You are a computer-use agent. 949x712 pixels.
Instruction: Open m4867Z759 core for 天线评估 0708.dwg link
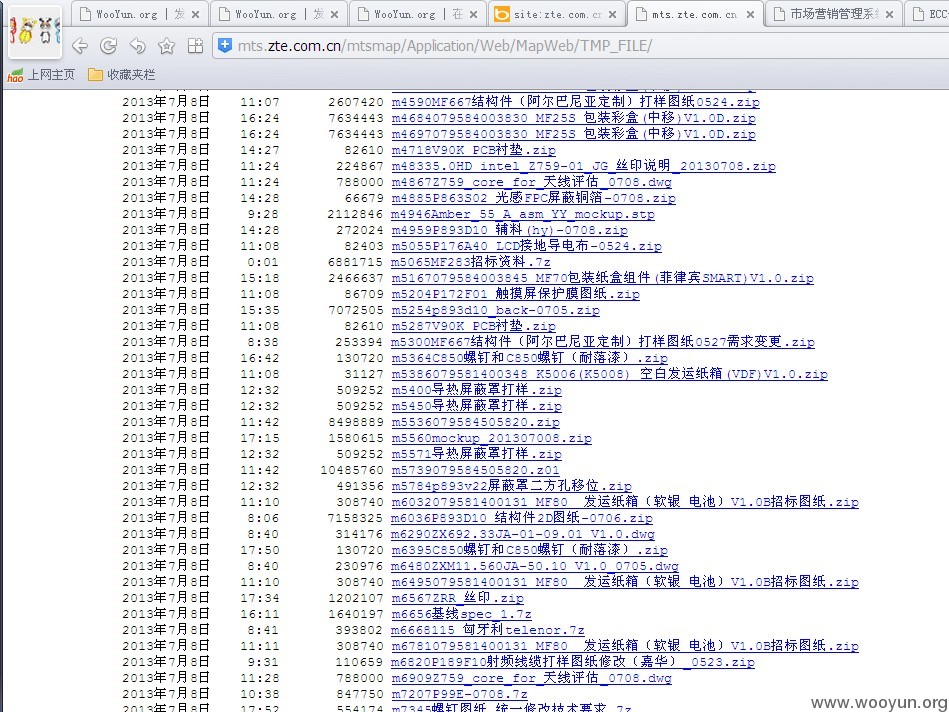click(531, 182)
